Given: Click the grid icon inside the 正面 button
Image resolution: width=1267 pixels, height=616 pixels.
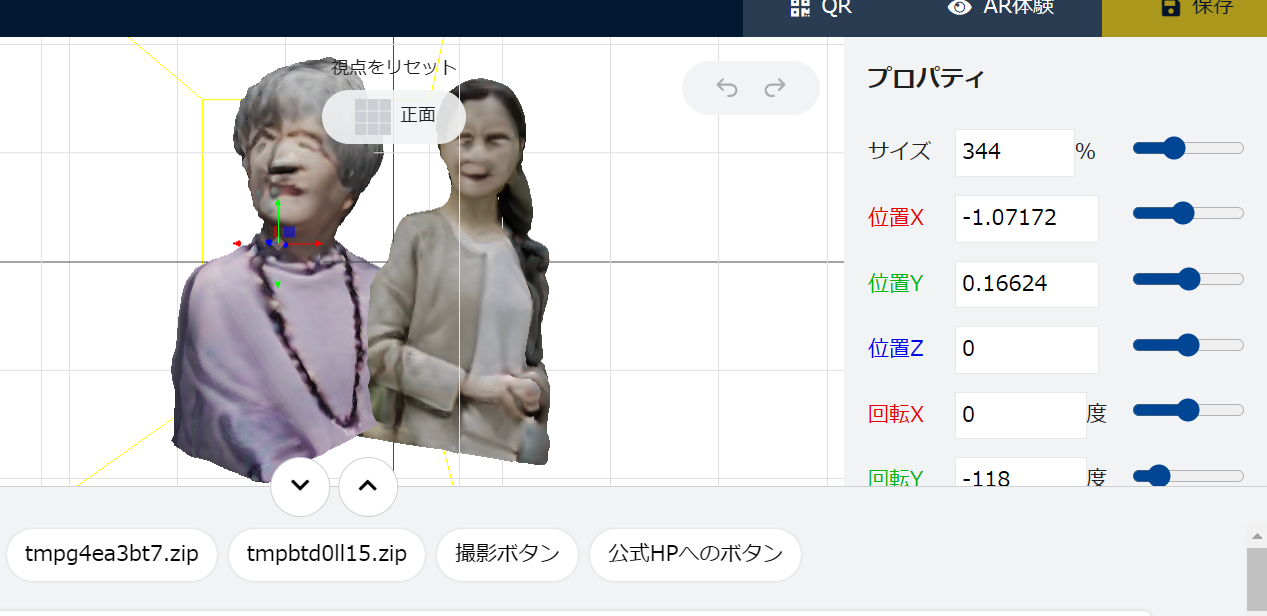Looking at the screenshot, I should [x=374, y=115].
